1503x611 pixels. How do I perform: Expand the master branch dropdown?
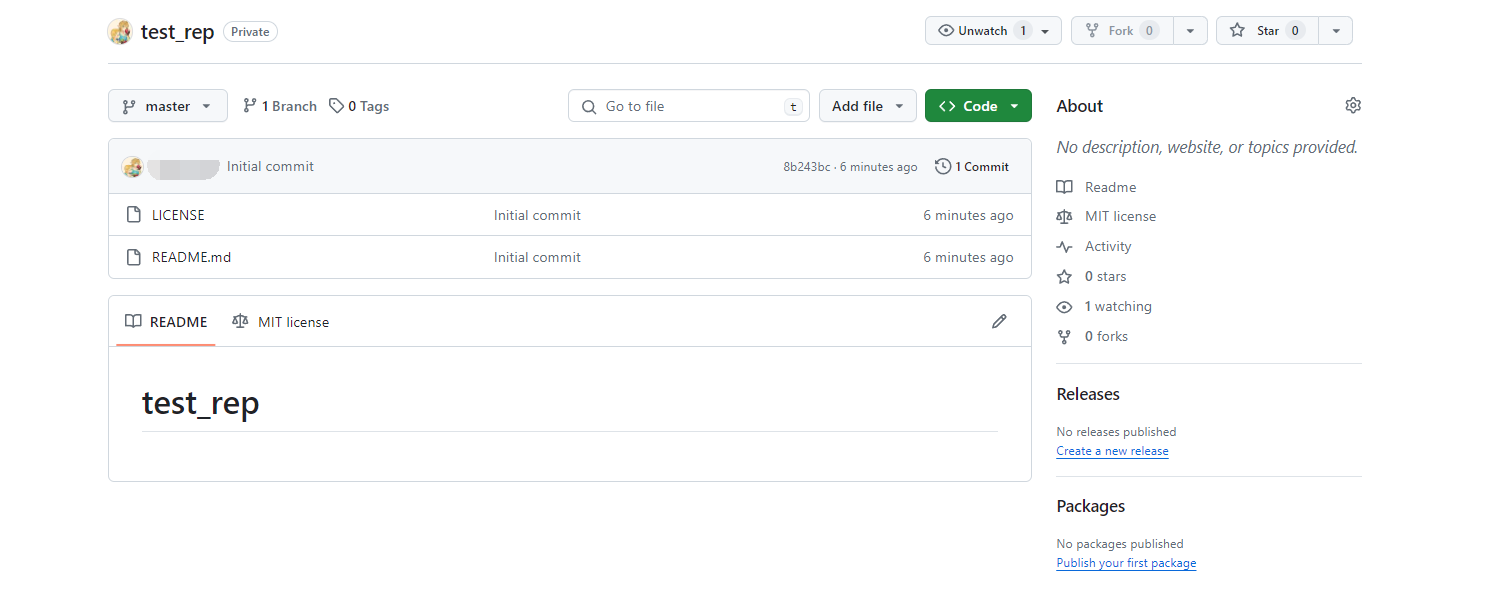point(167,106)
